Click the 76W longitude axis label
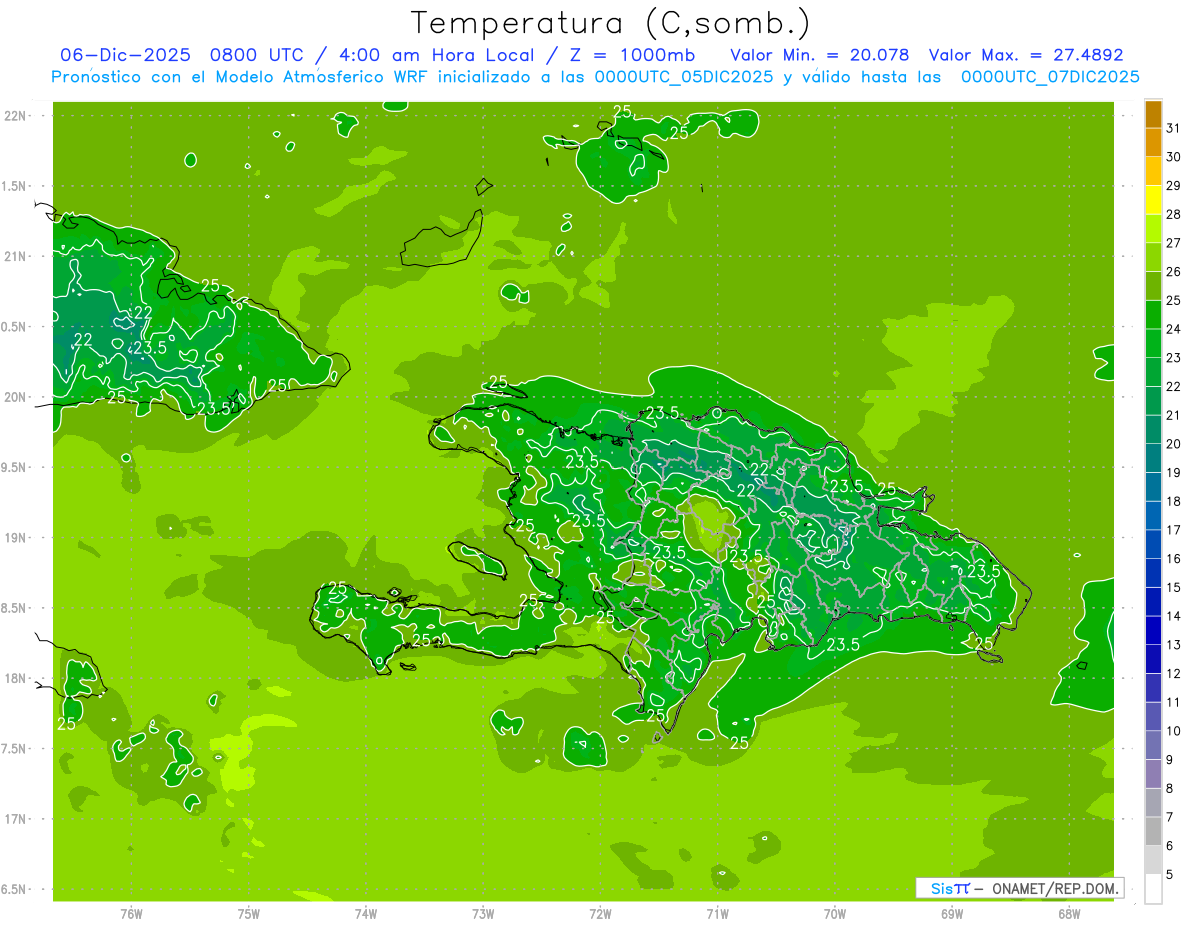 tap(131, 913)
